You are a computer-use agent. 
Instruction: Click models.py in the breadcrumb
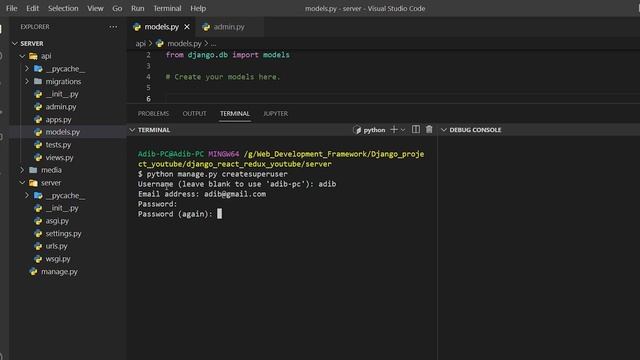(x=184, y=43)
